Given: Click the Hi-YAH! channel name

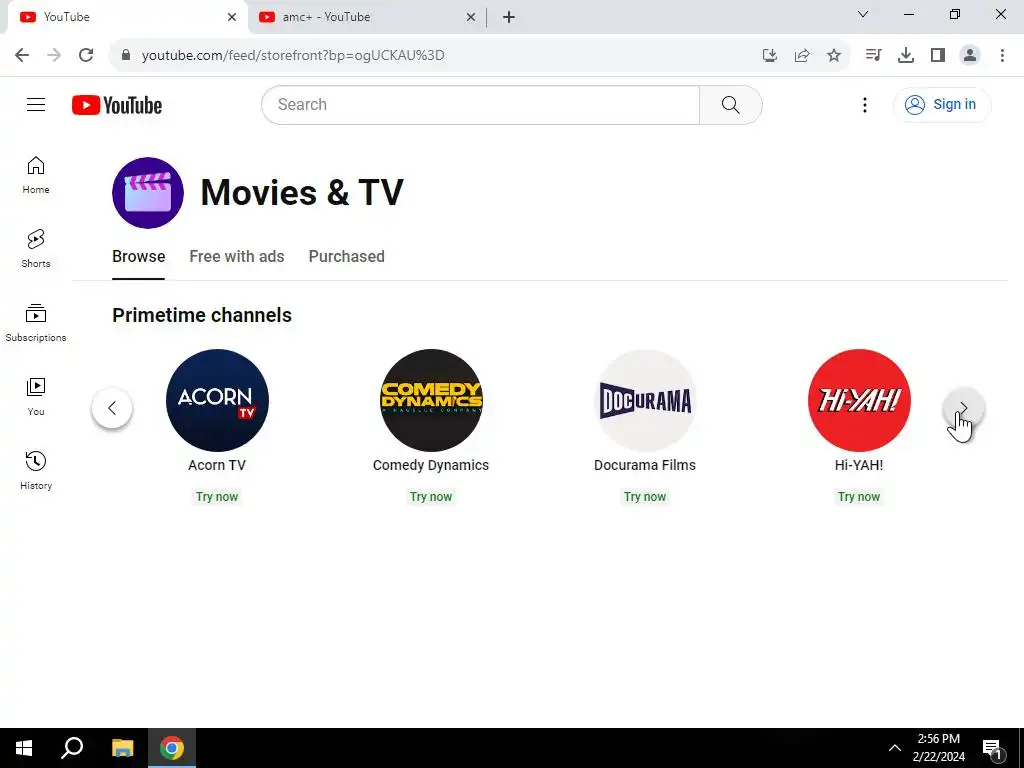Looking at the screenshot, I should 859,465.
